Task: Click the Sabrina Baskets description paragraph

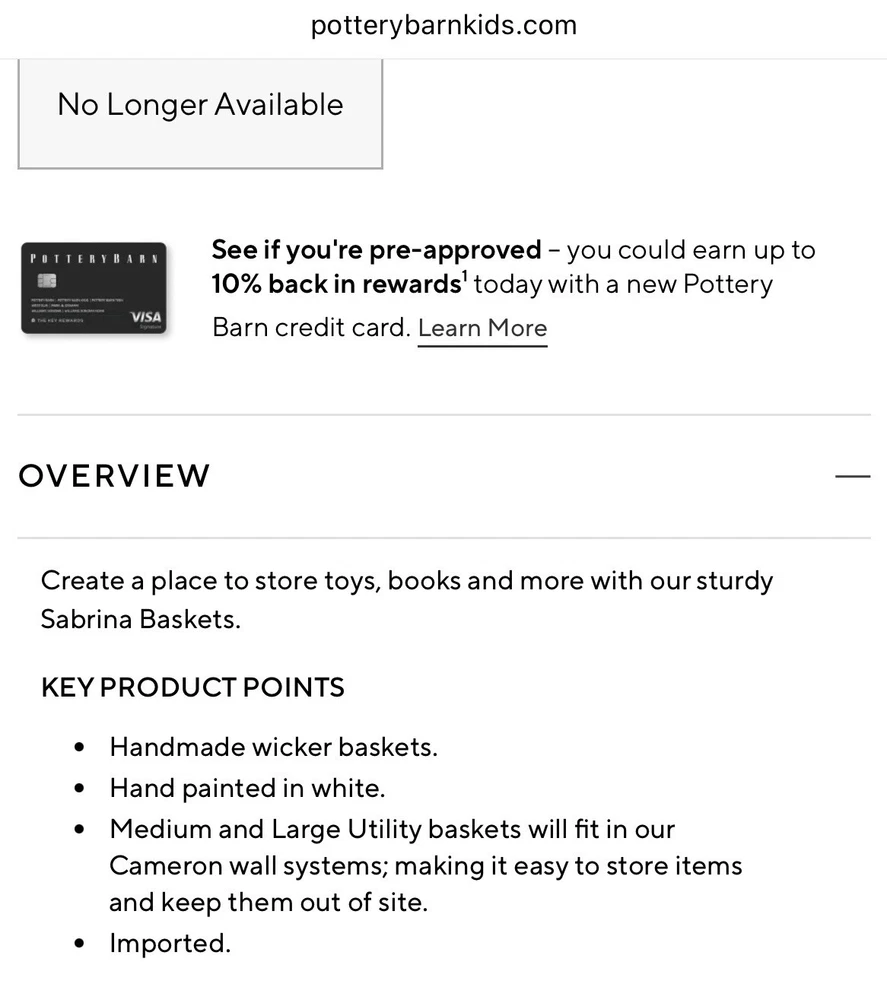Action: tap(406, 599)
